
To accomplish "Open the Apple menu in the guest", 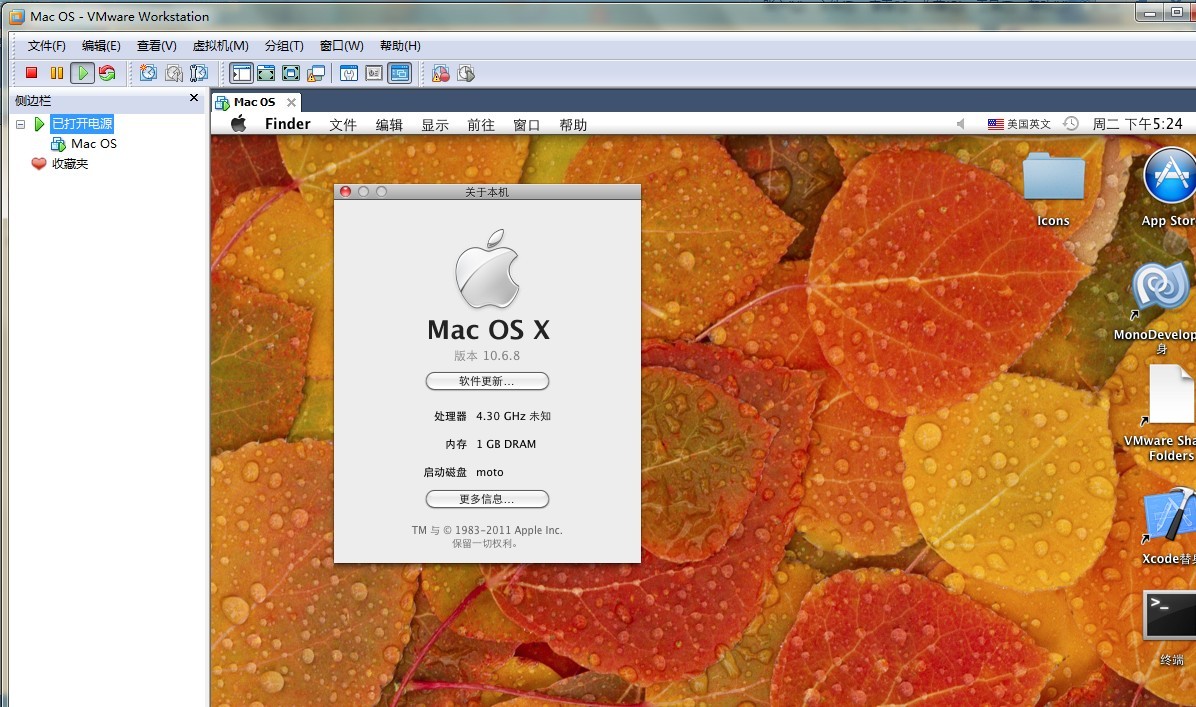I will (239, 124).
